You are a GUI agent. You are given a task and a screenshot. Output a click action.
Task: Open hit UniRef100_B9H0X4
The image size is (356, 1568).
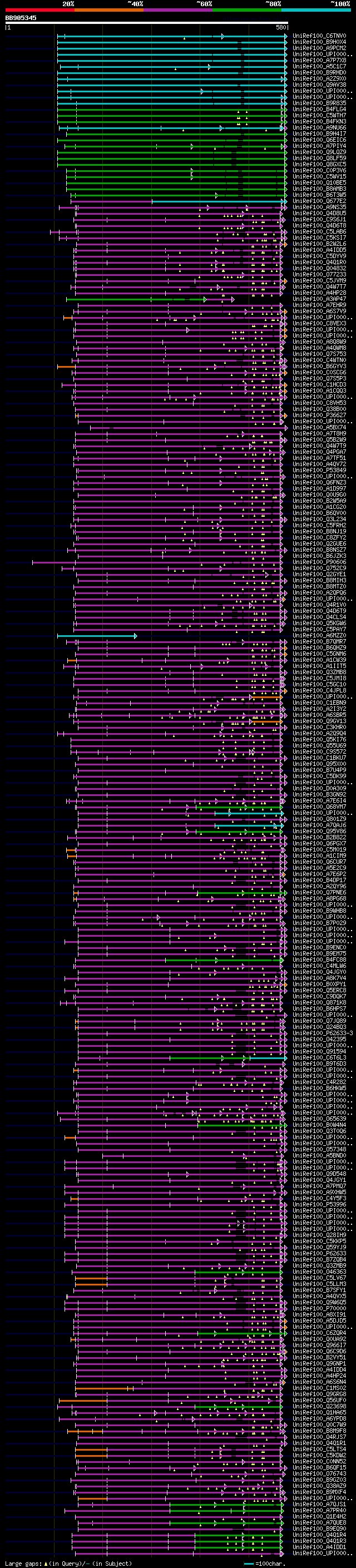(x=319, y=42)
